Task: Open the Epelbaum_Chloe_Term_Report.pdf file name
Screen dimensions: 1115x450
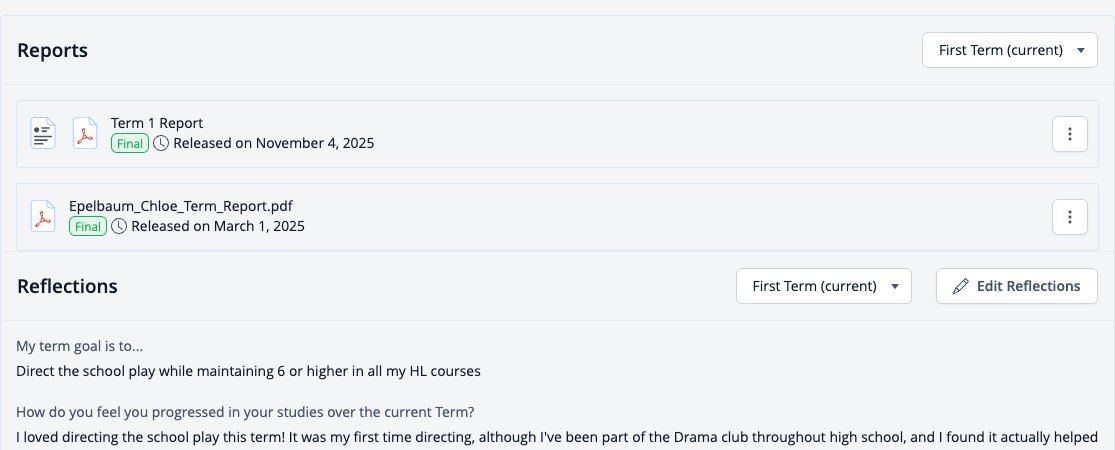Action: point(181,206)
